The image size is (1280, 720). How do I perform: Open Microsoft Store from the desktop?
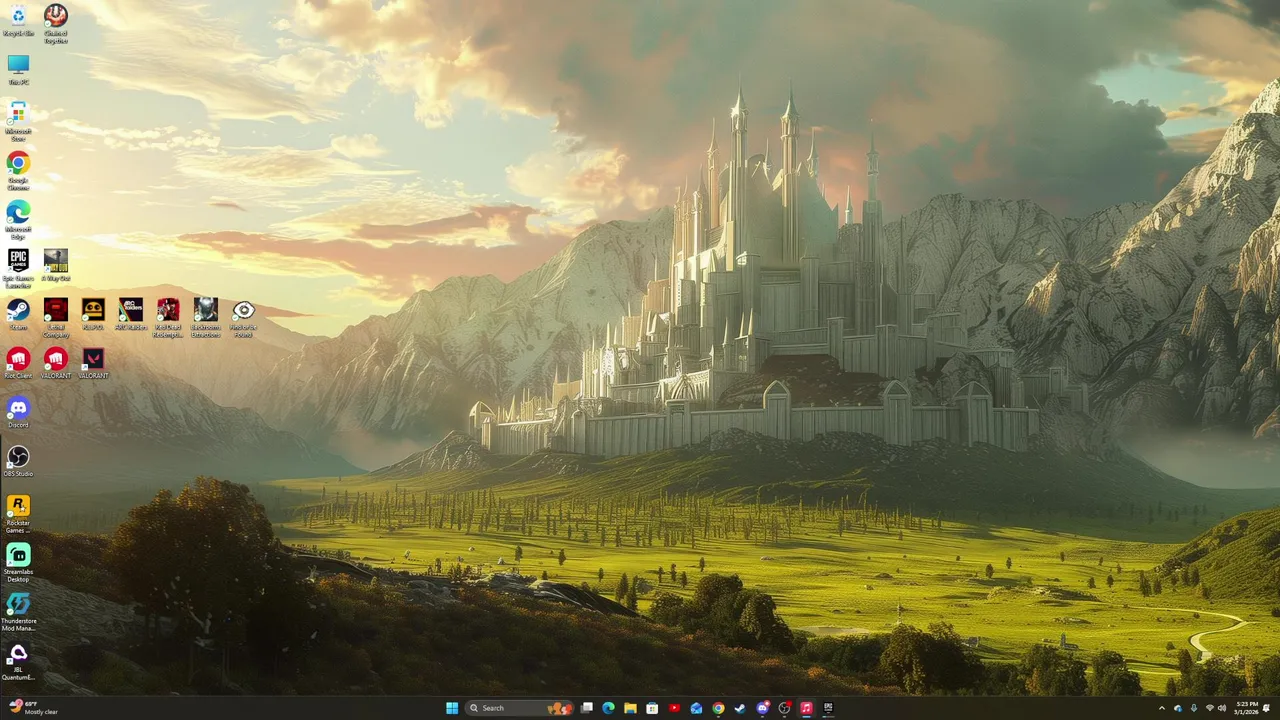18,122
